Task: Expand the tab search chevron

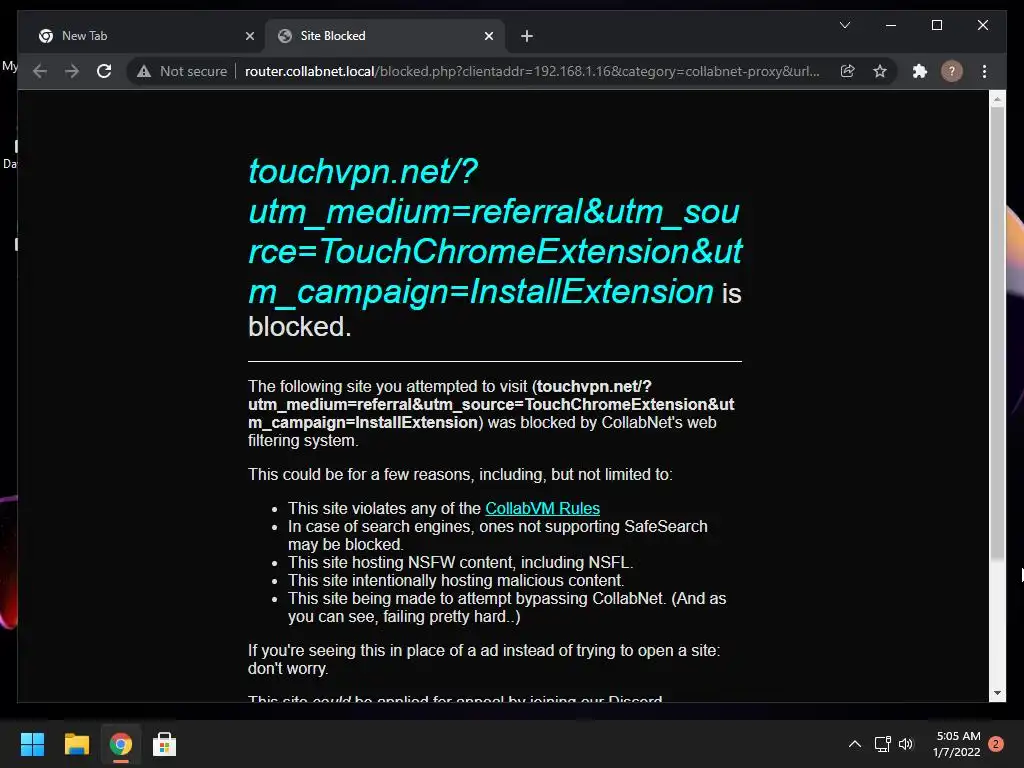Action: pos(844,25)
